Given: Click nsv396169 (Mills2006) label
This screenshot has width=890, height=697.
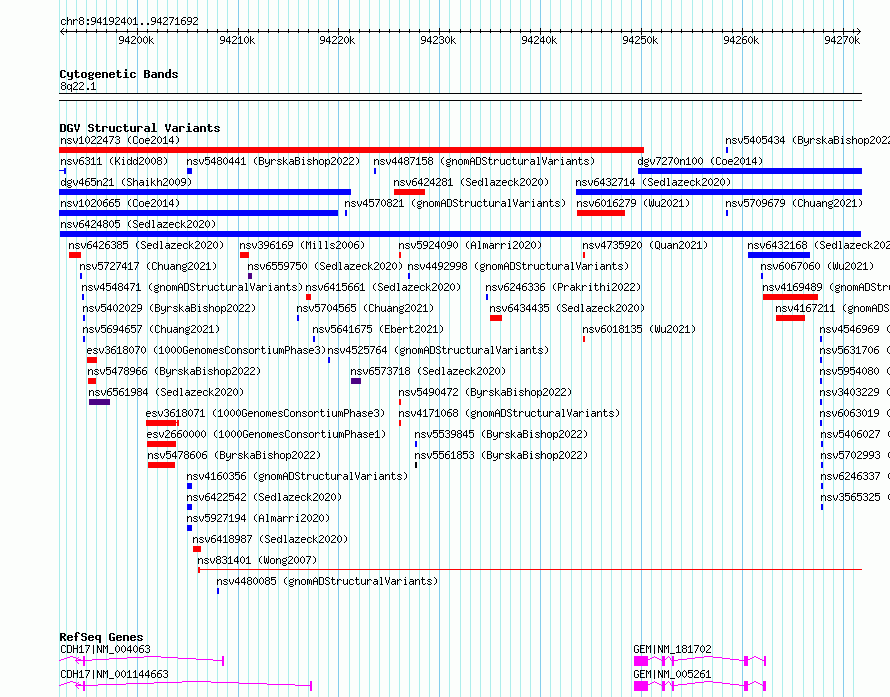Looking at the screenshot, I should point(302,245).
